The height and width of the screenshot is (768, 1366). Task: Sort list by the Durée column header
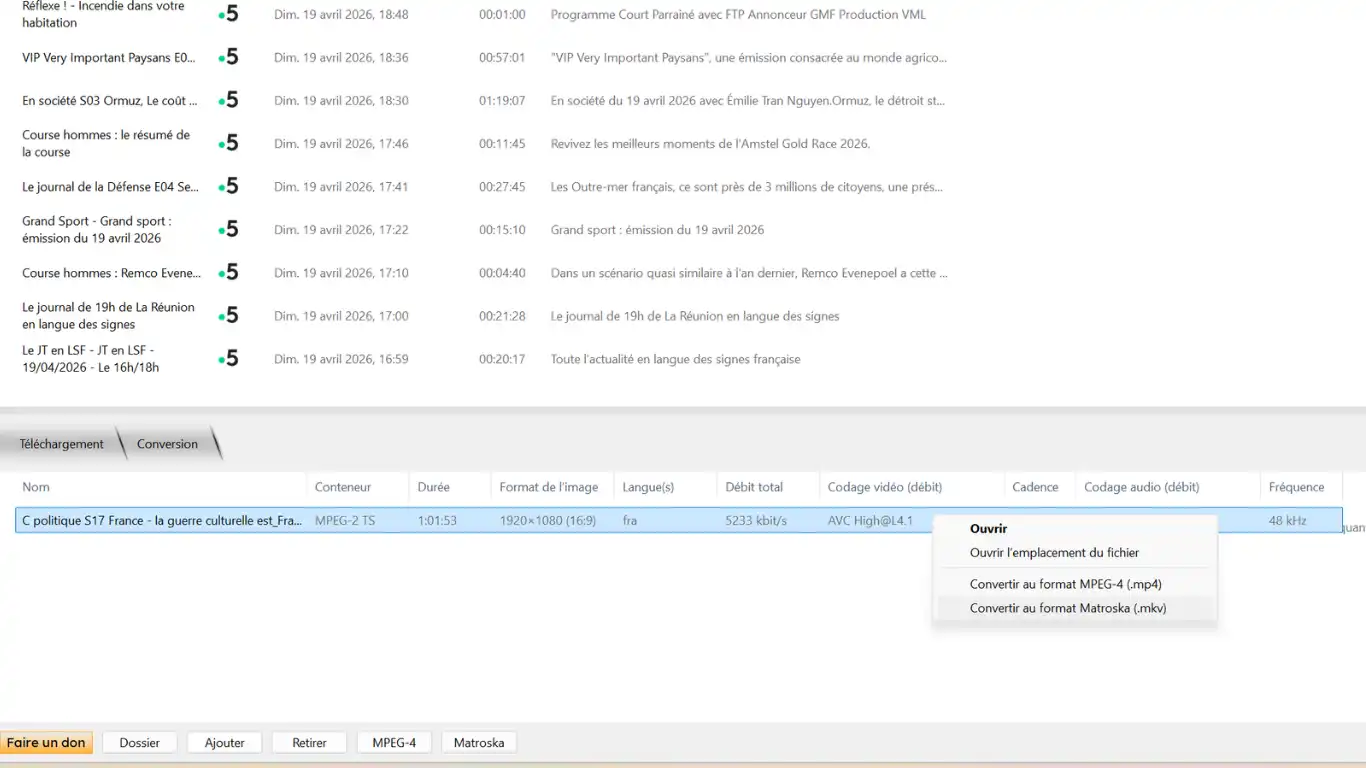pos(433,487)
